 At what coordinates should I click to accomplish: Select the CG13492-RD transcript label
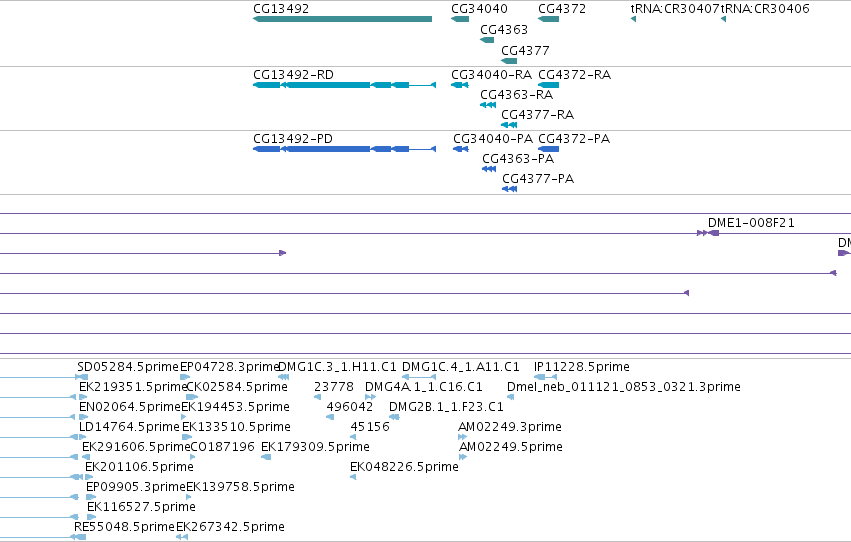click(x=293, y=75)
